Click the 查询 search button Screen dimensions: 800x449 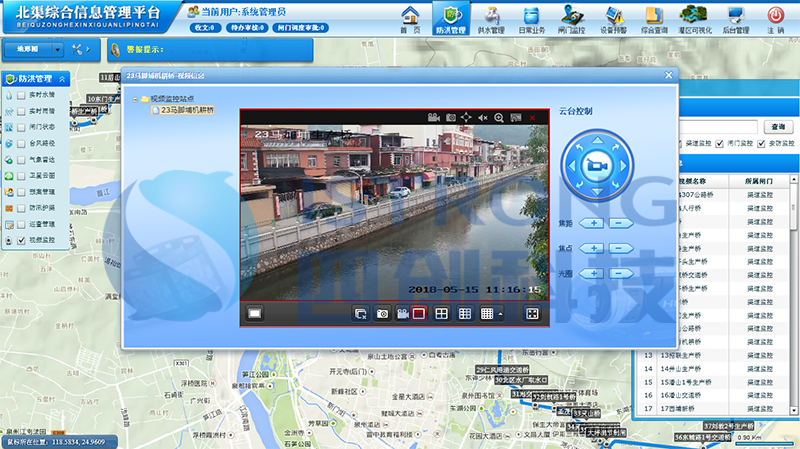click(x=778, y=127)
